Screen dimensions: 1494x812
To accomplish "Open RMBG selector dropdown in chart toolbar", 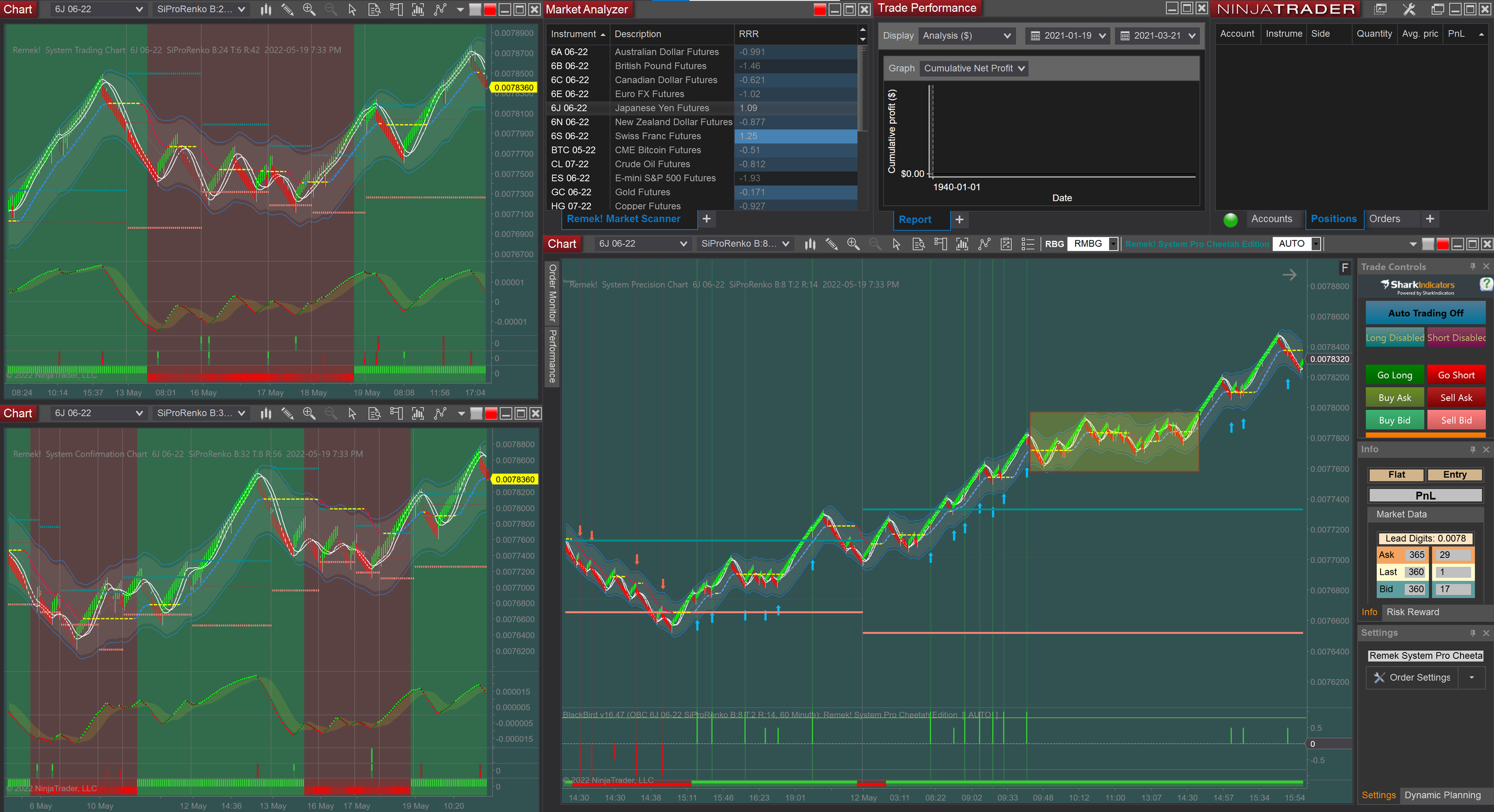I will click(x=1113, y=244).
